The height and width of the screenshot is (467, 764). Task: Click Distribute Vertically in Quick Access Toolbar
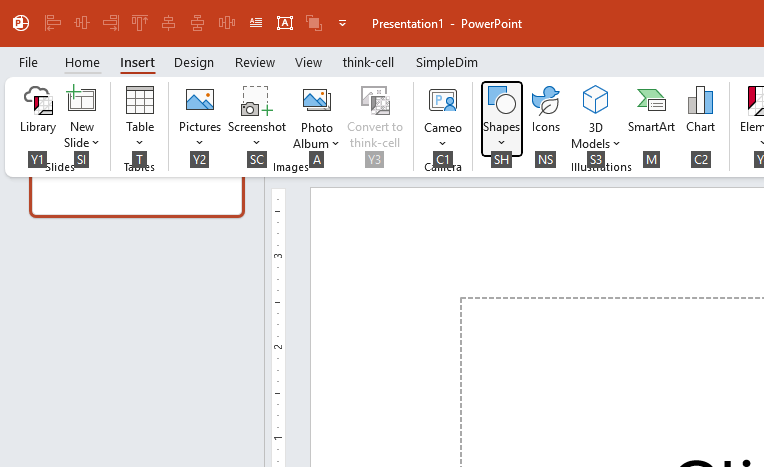tap(197, 23)
